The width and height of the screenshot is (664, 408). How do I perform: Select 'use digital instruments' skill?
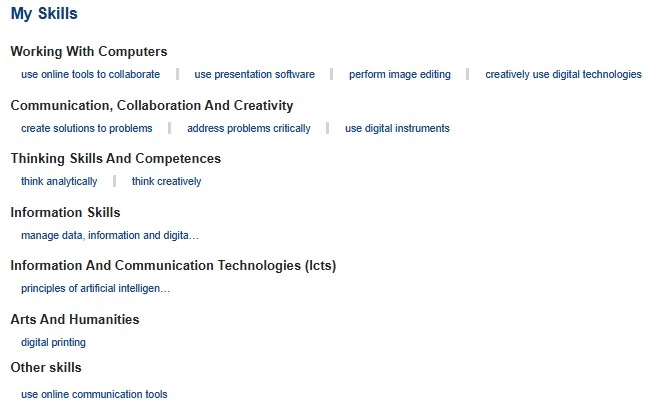pos(397,128)
